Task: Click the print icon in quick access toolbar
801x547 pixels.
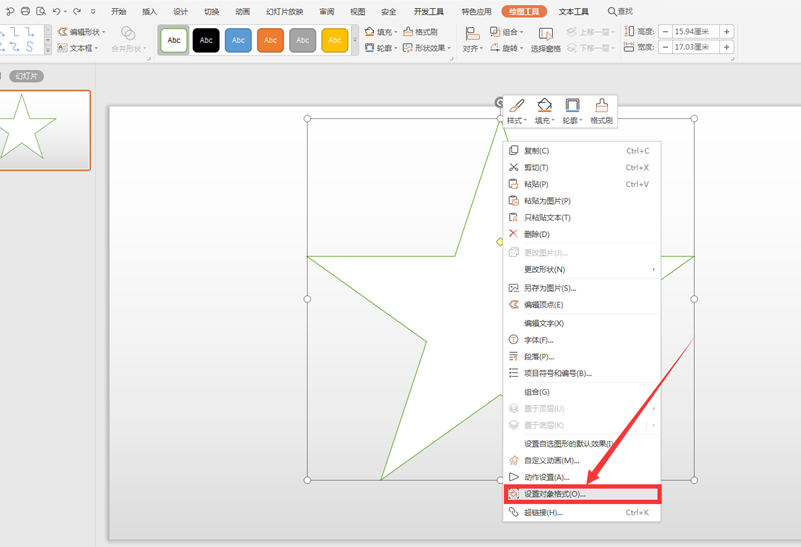Action: click(25, 11)
